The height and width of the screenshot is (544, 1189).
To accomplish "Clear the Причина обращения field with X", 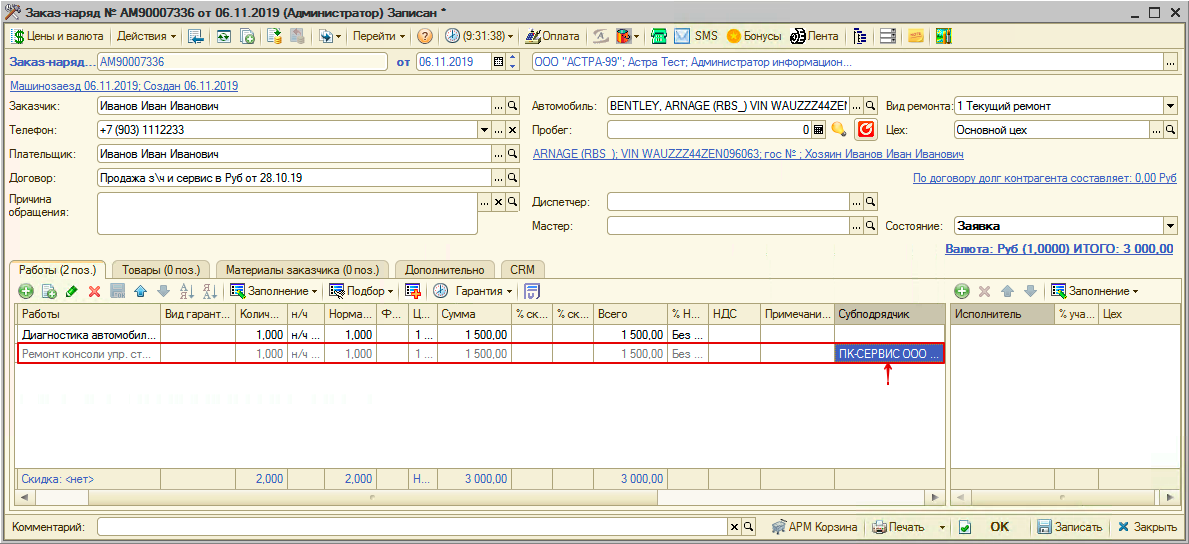I will [498, 202].
